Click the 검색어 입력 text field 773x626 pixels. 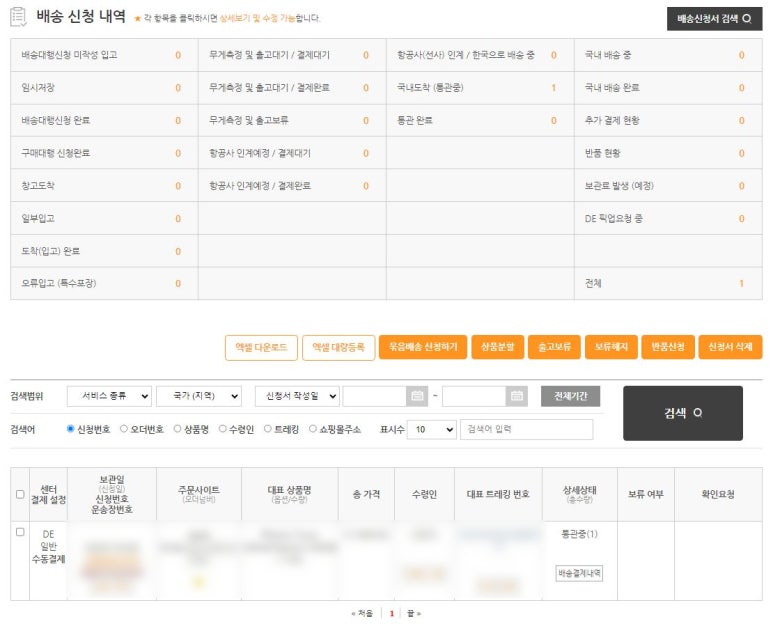526,429
